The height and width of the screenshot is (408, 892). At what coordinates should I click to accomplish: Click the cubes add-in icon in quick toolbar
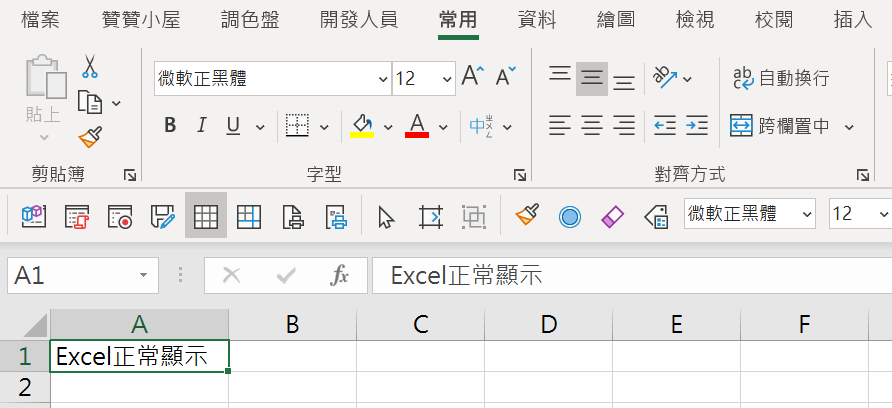(34, 216)
